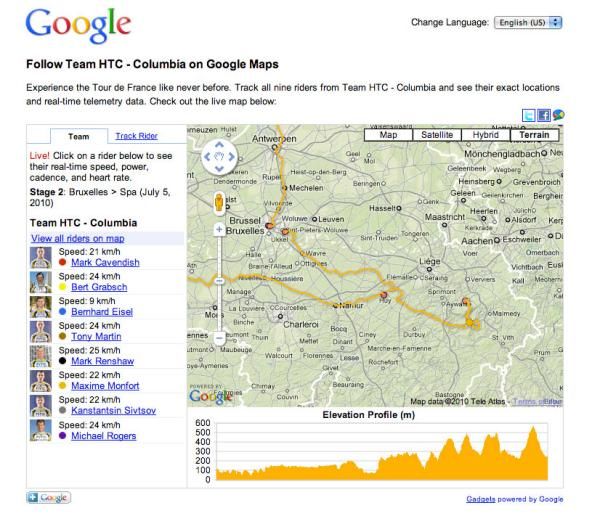Click the Maastricht city label on map
The width and height of the screenshot is (600, 524).
coord(445,217)
